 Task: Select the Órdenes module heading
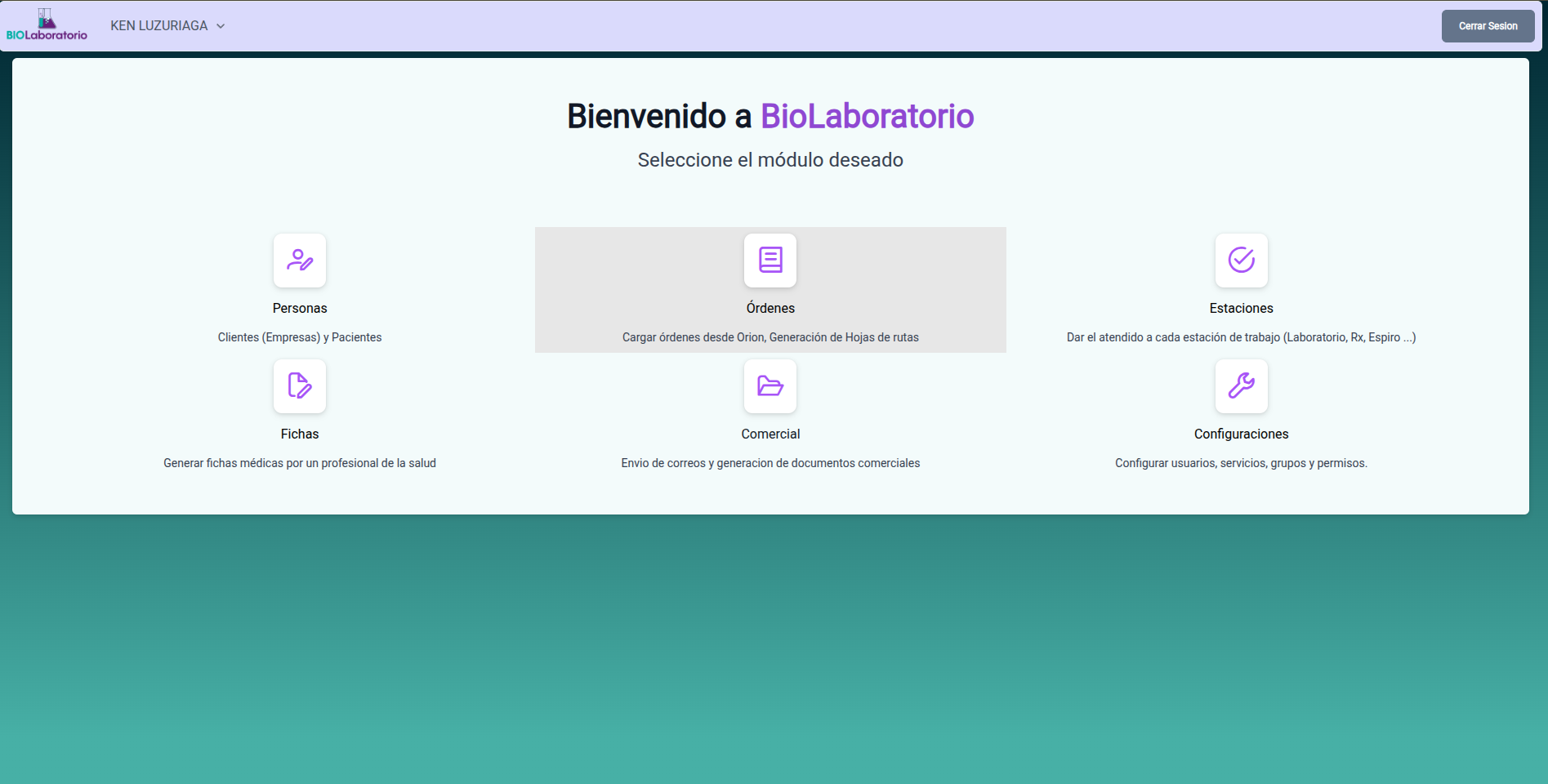[x=770, y=308]
